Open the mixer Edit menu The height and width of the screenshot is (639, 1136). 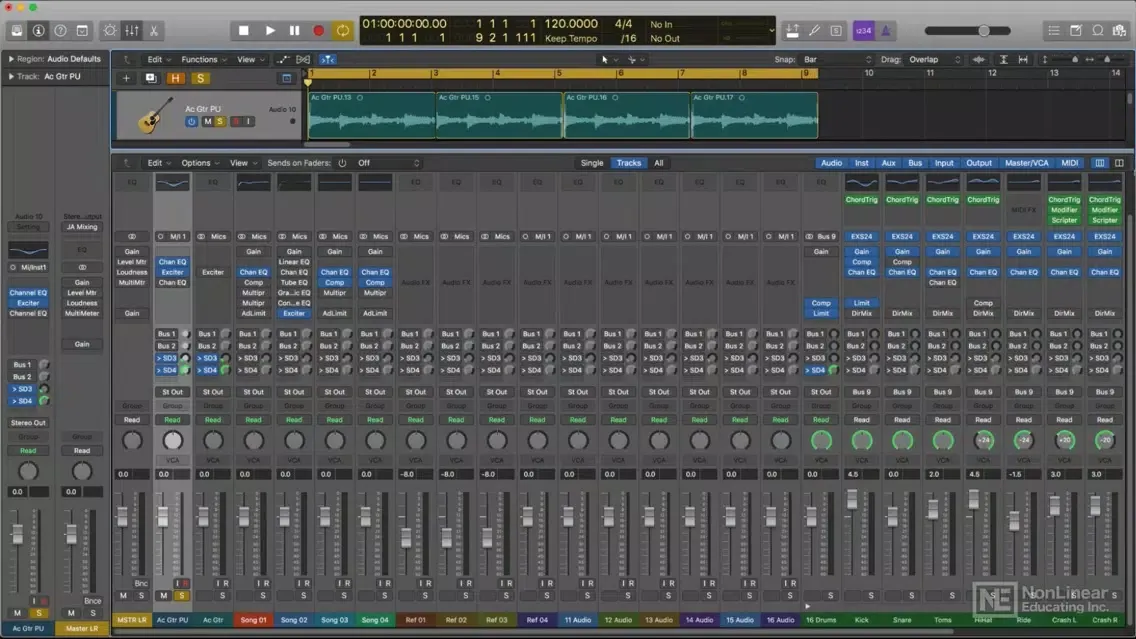tap(159, 163)
